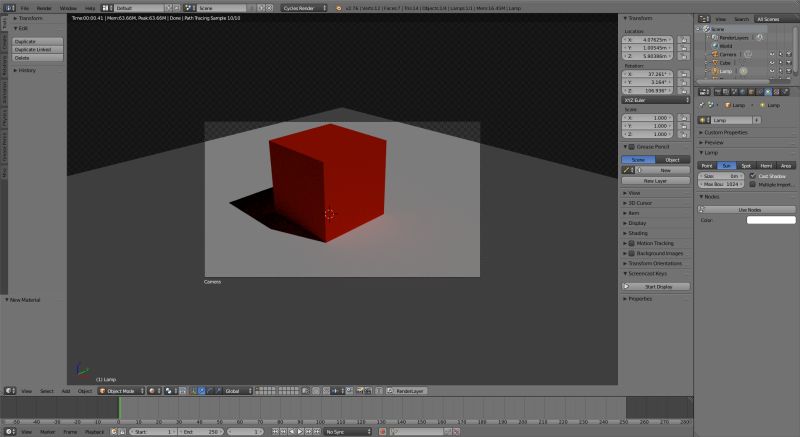Click the Scene name field in the header

click(222, 8)
